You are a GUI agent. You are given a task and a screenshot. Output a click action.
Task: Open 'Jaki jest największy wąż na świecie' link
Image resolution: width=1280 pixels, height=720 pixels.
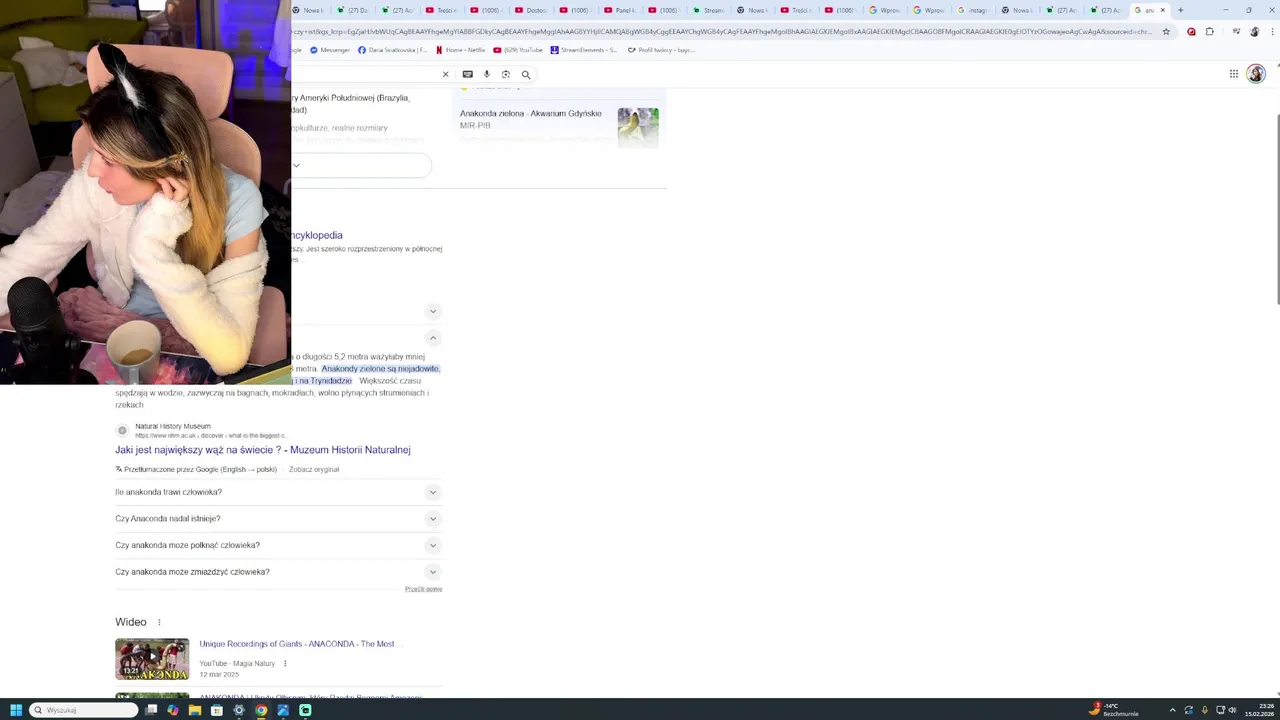tap(263, 450)
